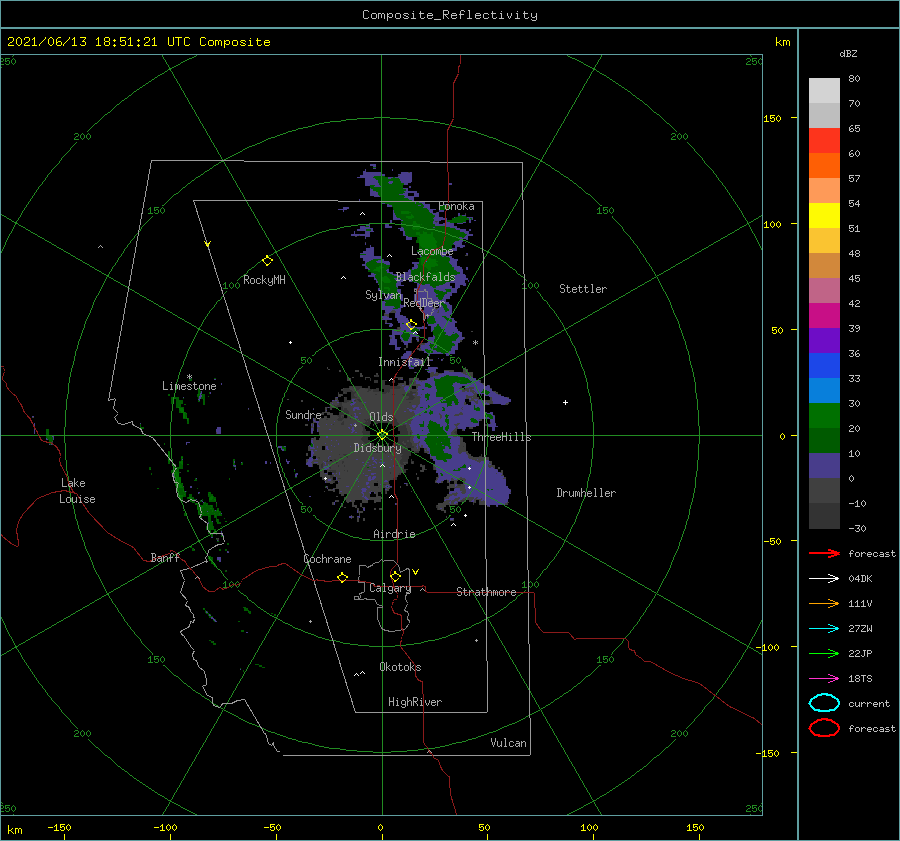Click the Composite_Reflectivity title
Image resolution: width=900 pixels, height=841 pixels.
(x=449, y=15)
